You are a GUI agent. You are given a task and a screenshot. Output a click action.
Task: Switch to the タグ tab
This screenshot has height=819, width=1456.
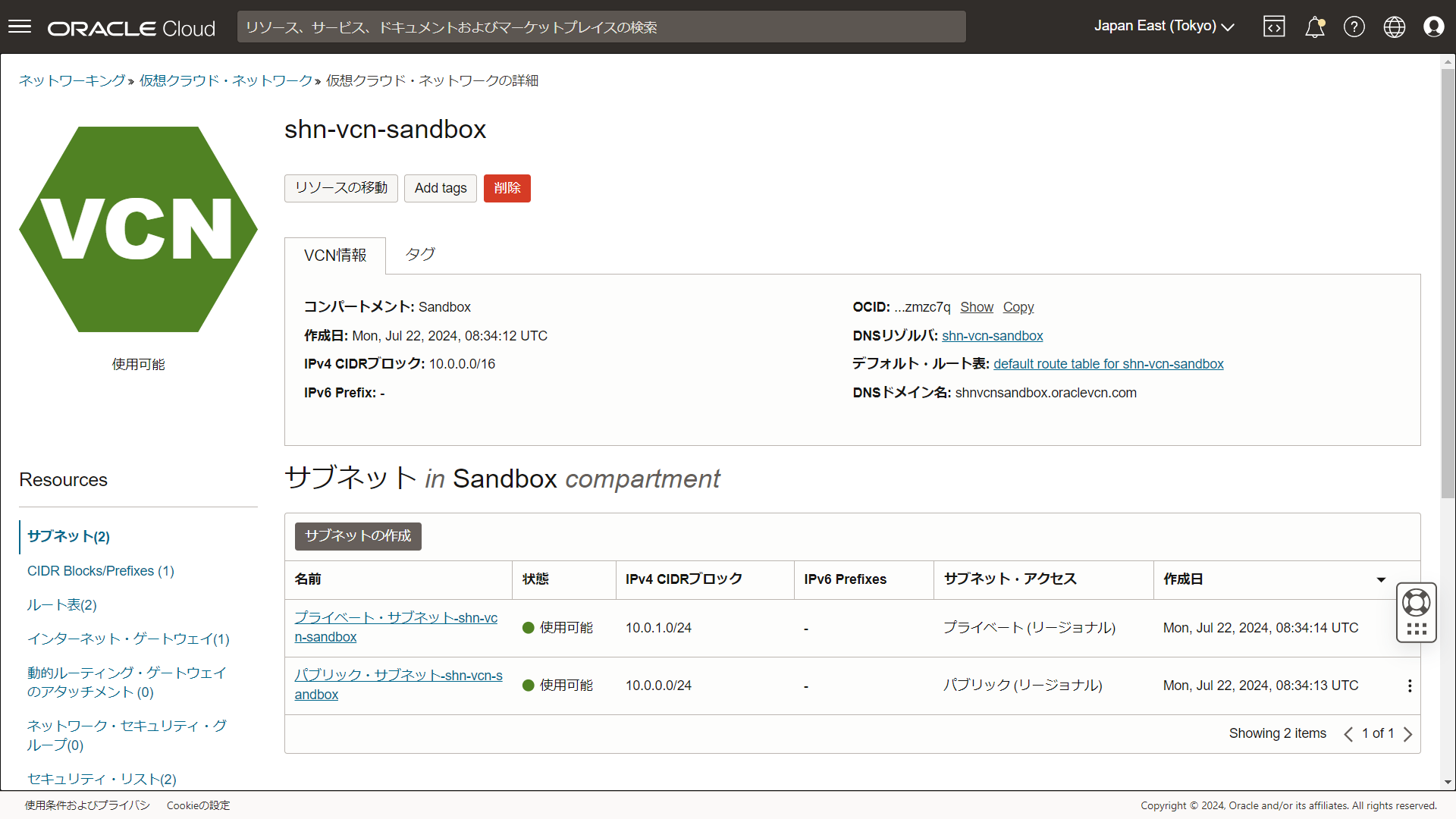tap(419, 255)
